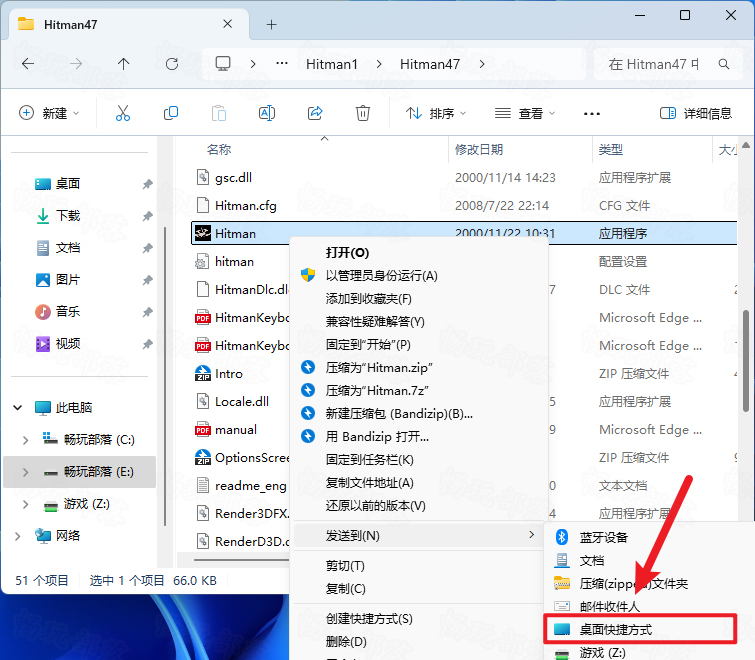Click the manual PDF file icon

pos(203,429)
